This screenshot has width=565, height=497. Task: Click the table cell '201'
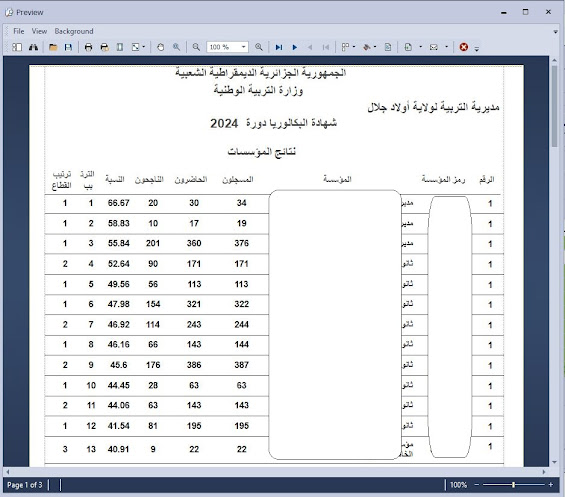(153, 243)
